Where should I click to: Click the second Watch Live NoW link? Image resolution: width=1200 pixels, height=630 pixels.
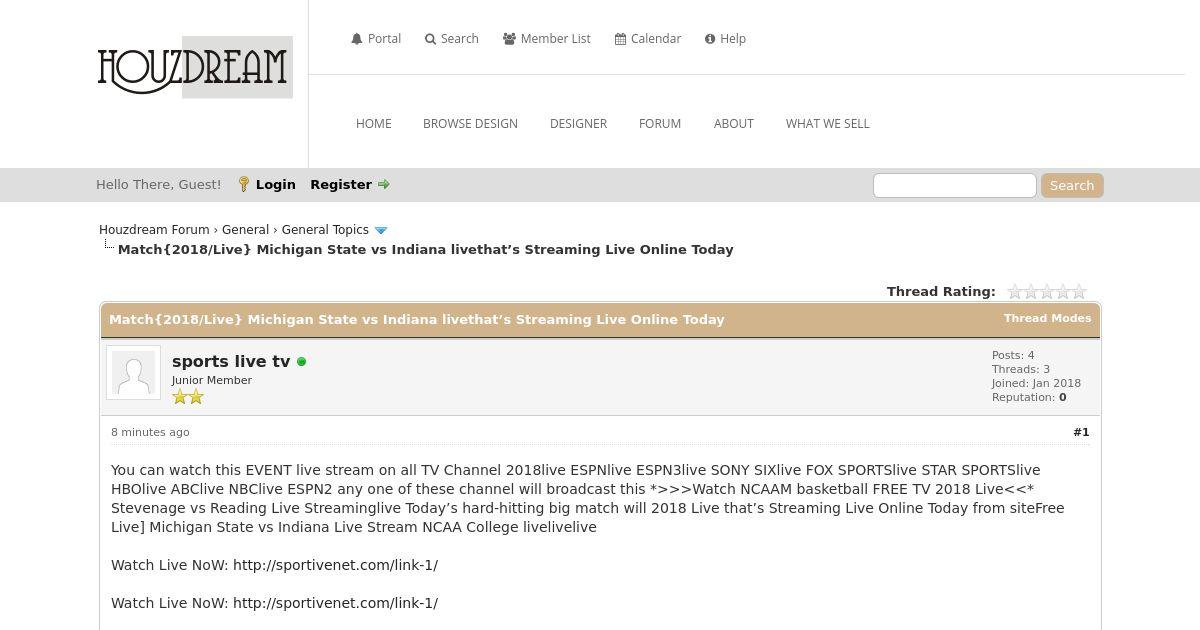pyautogui.click(x=335, y=603)
